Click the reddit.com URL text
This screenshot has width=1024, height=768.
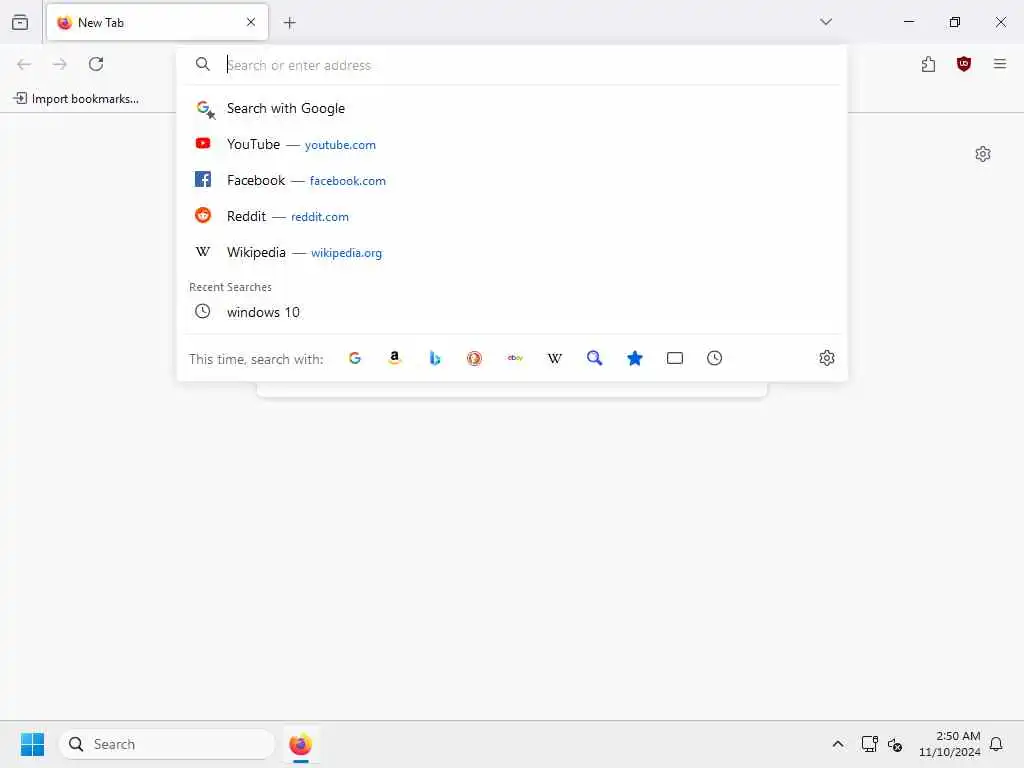pos(319,217)
